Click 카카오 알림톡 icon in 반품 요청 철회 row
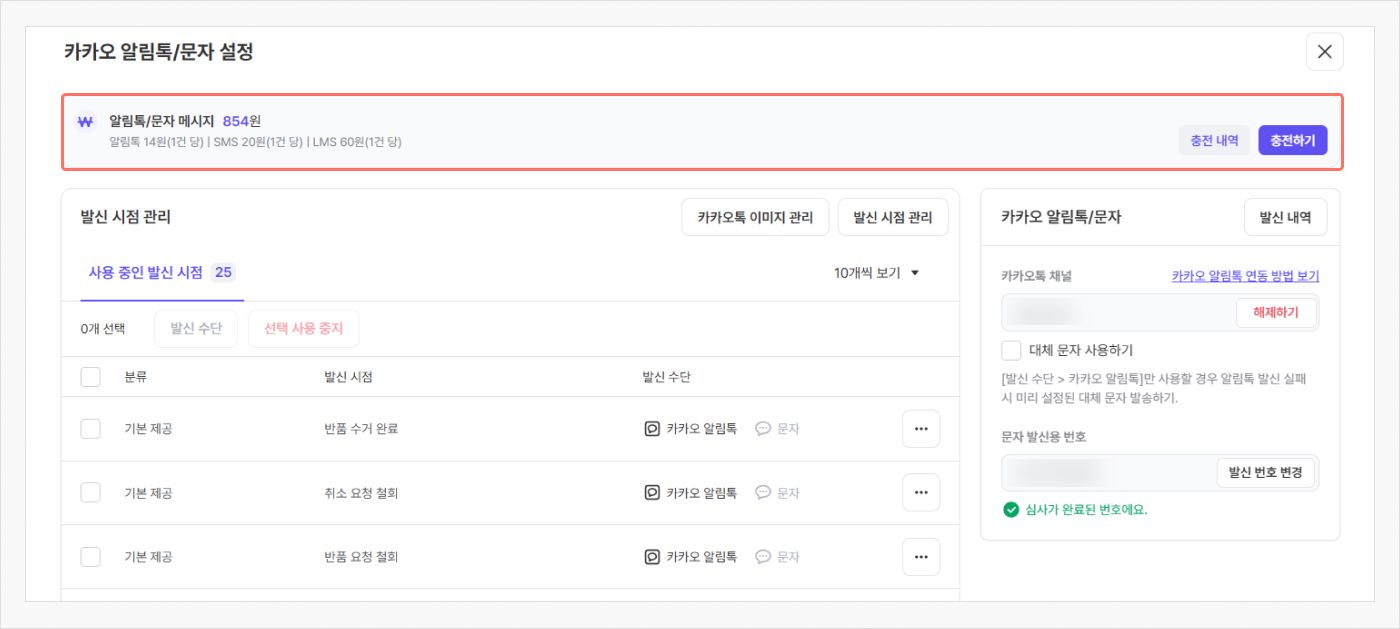 (x=652, y=557)
